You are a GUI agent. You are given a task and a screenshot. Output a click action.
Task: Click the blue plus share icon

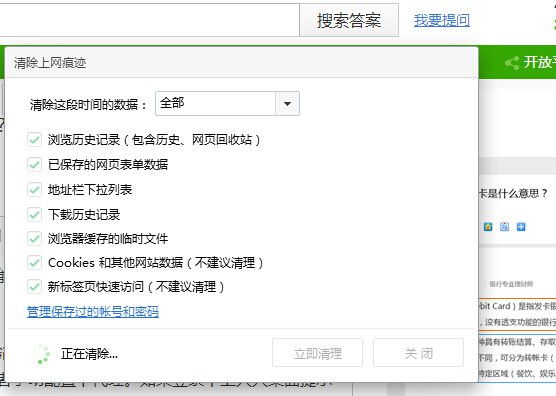coord(521,227)
